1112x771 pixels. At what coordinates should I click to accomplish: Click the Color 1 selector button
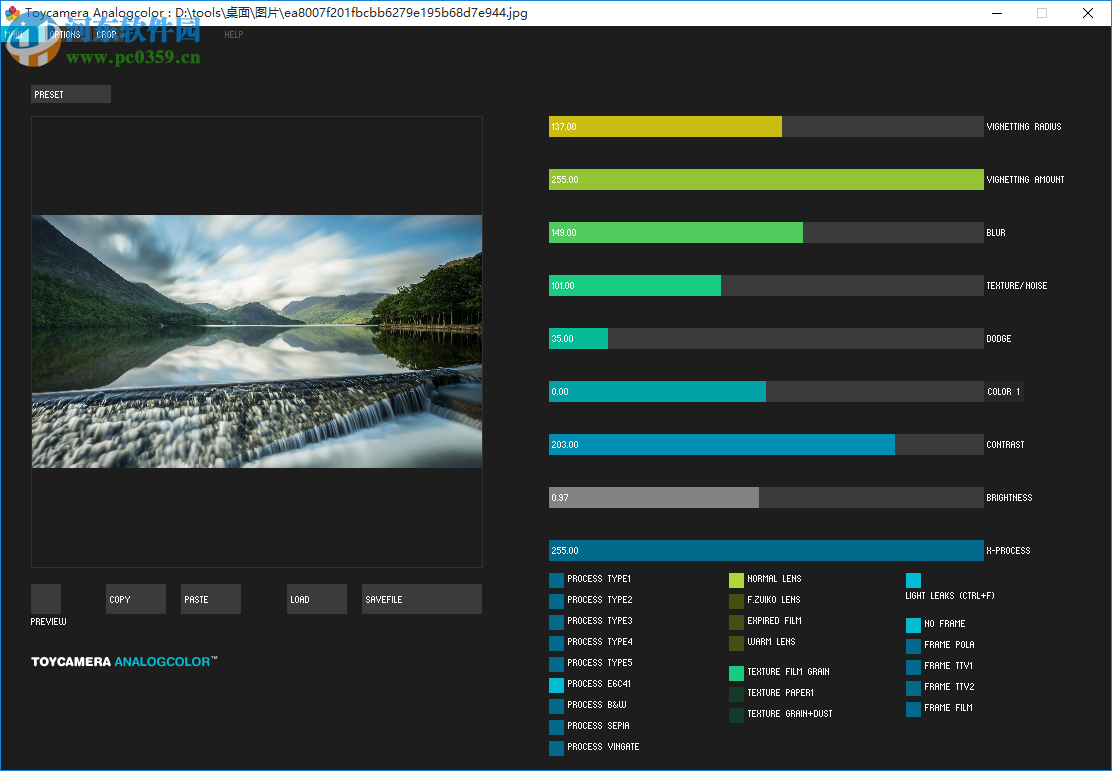tap(1004, 392)
